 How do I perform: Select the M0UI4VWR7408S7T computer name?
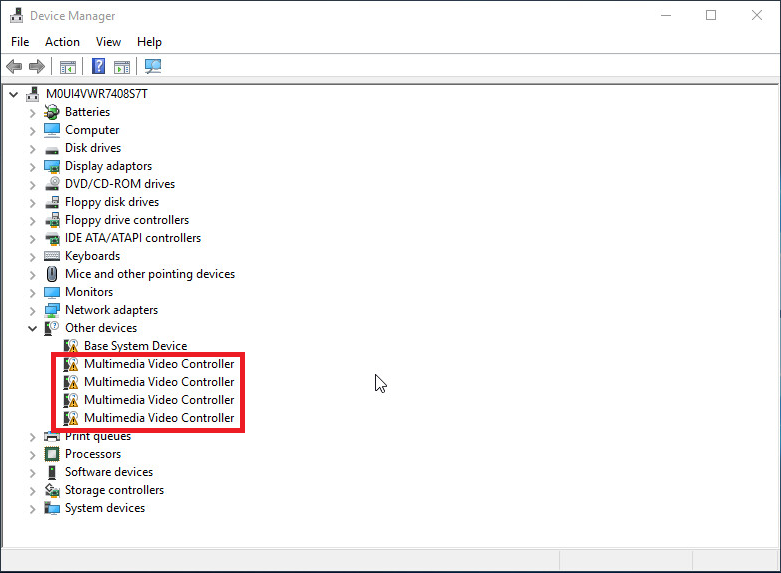click(x=97, y=94)
